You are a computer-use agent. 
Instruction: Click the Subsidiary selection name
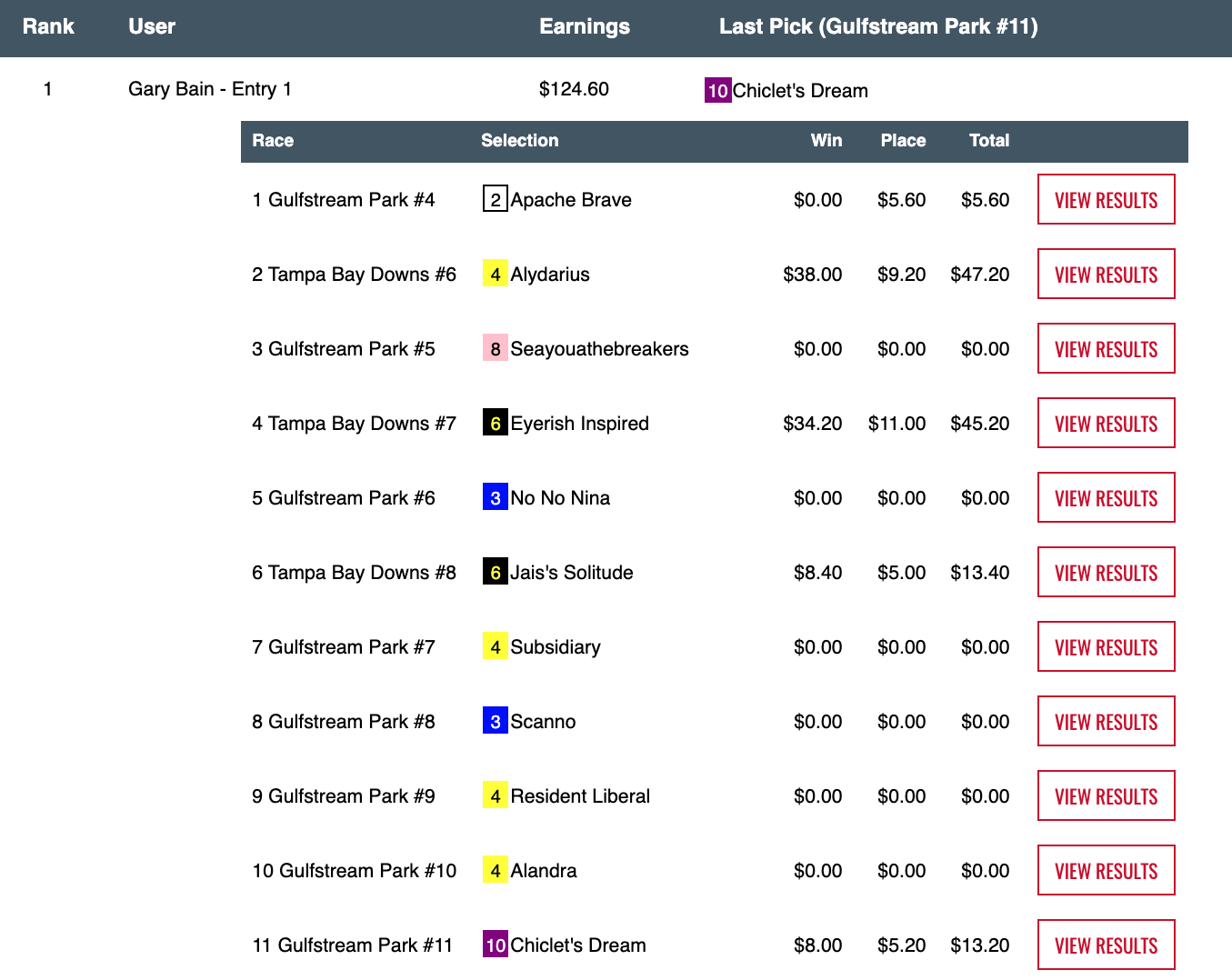(555, 647)
